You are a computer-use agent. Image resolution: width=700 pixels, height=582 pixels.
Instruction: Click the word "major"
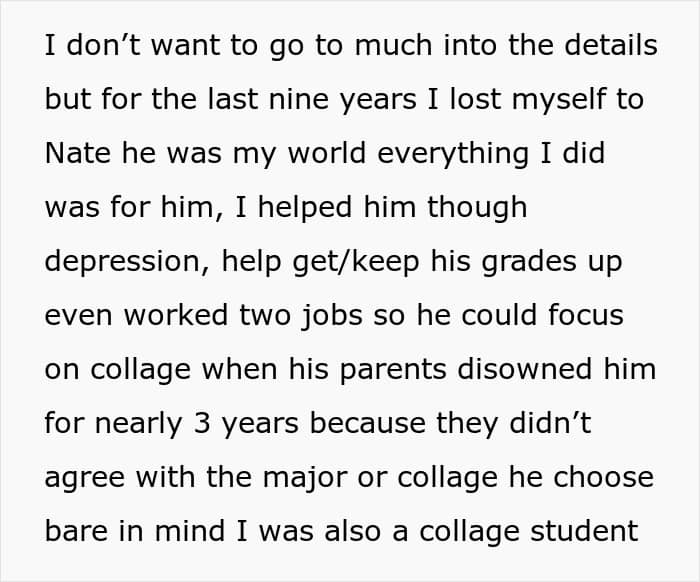[x=304, y=478]
